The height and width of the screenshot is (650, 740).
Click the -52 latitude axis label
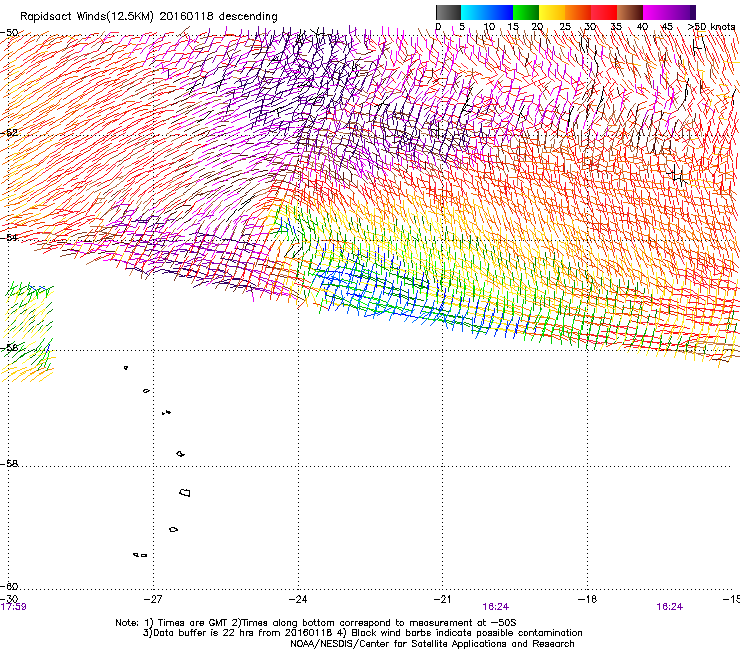[x=9, y=133]
